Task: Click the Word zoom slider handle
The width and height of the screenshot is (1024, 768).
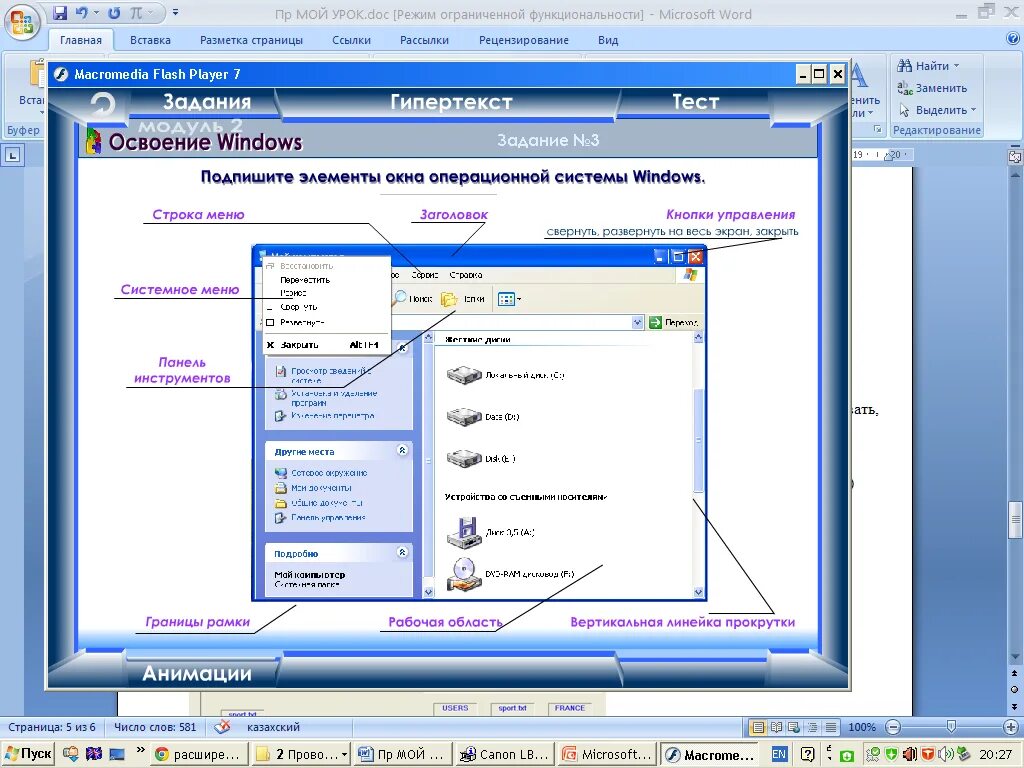Action: 952,727
